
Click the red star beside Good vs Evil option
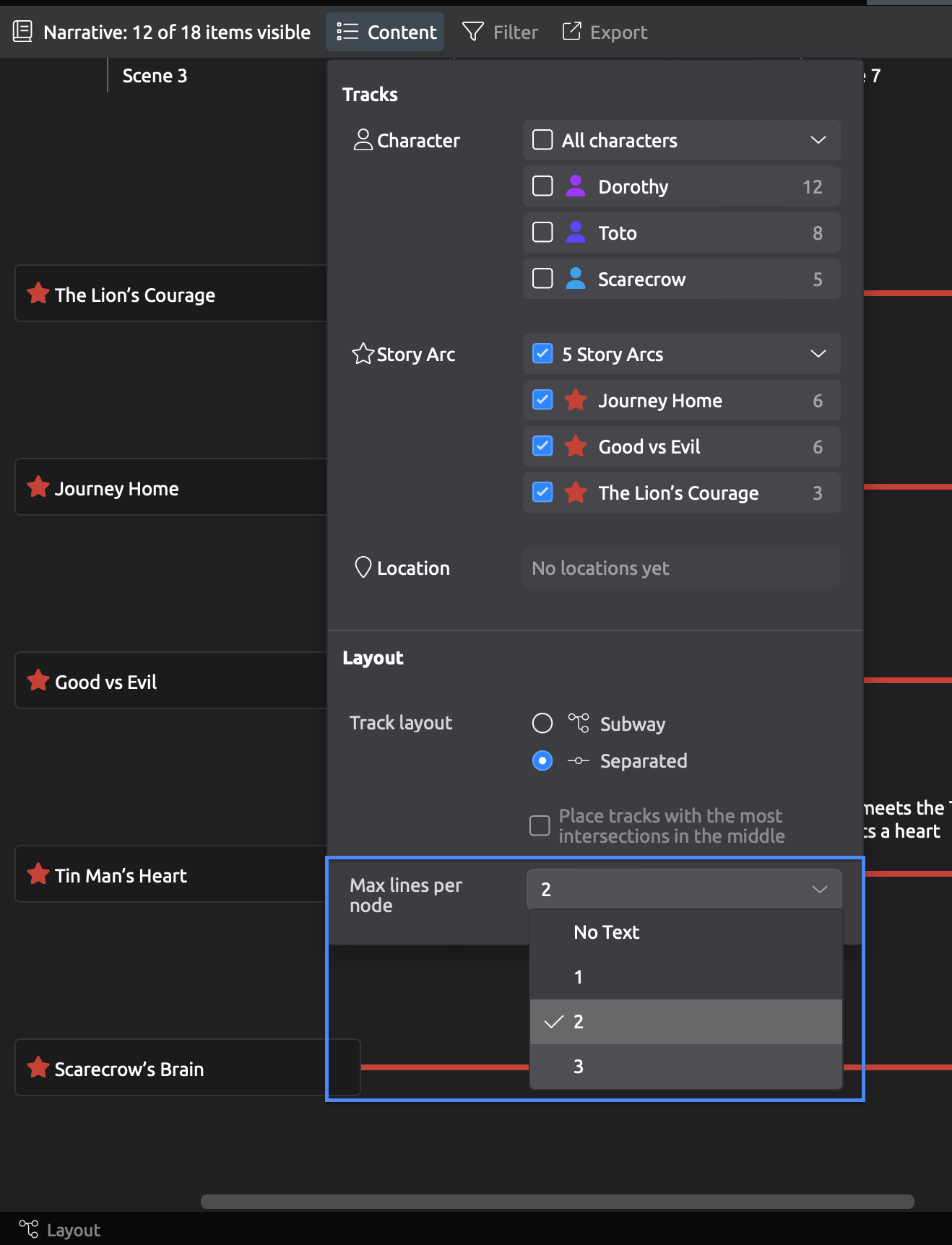(x=576, y=446)
